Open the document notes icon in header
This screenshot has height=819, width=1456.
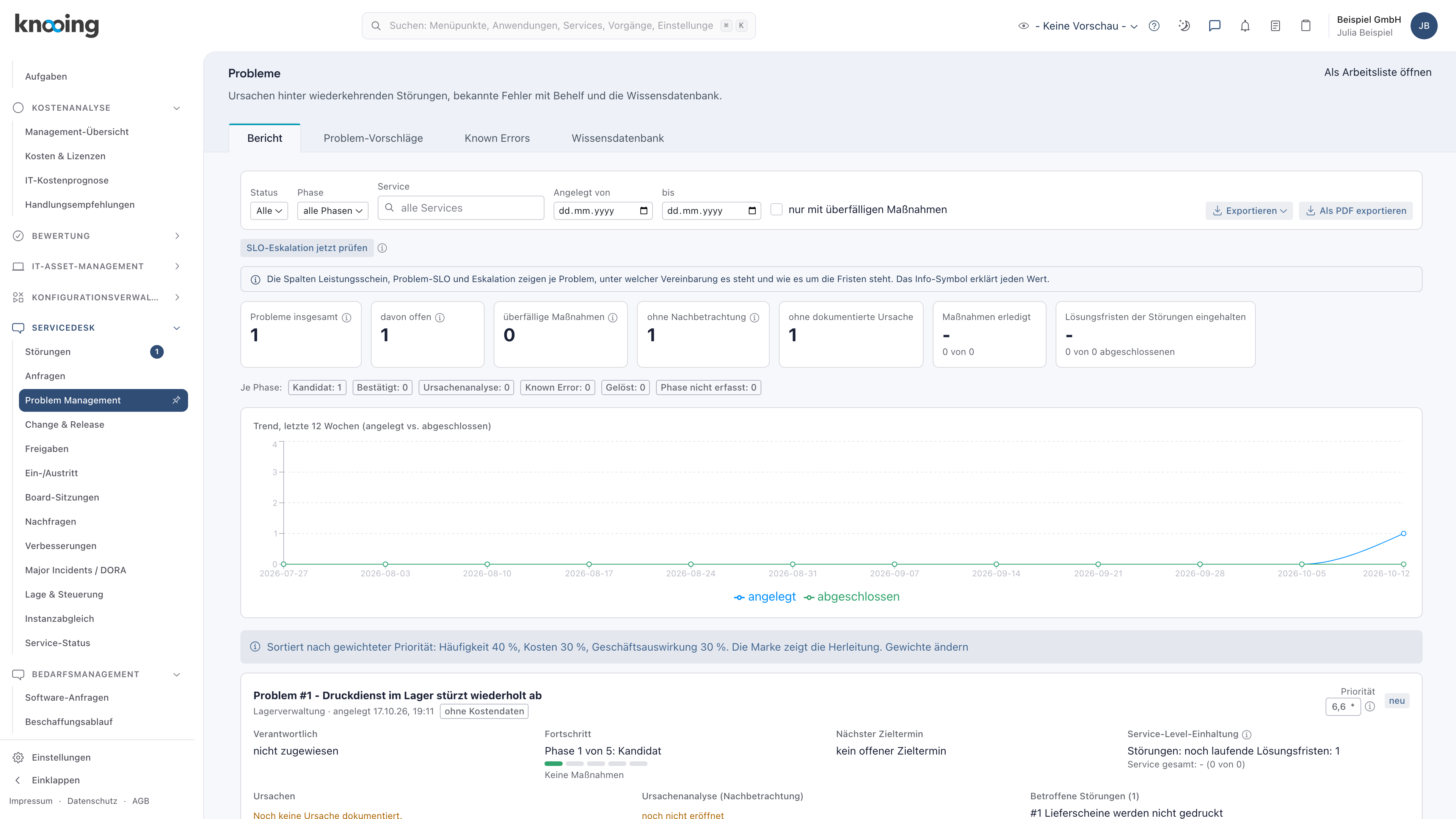click(1276, 26)
